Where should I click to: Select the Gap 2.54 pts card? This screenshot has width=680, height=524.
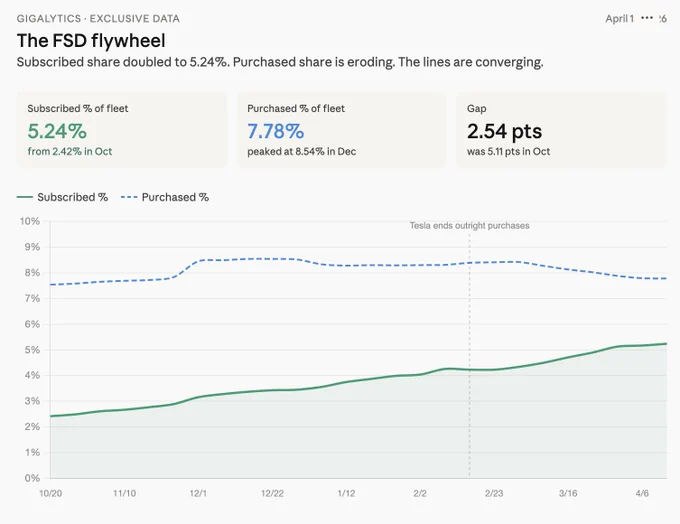[x=561, y=130]
